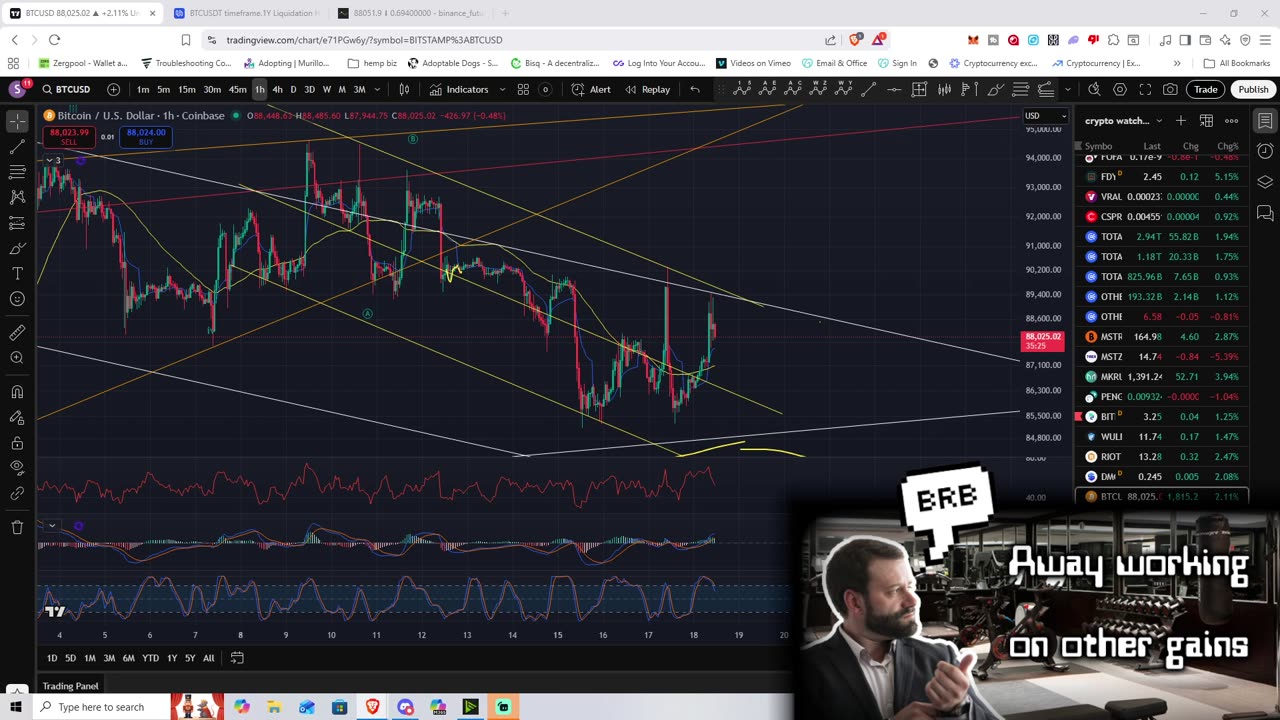Open indicator templates grid icon
Screen dimensions: 1280x720
(x=523, y=90)
